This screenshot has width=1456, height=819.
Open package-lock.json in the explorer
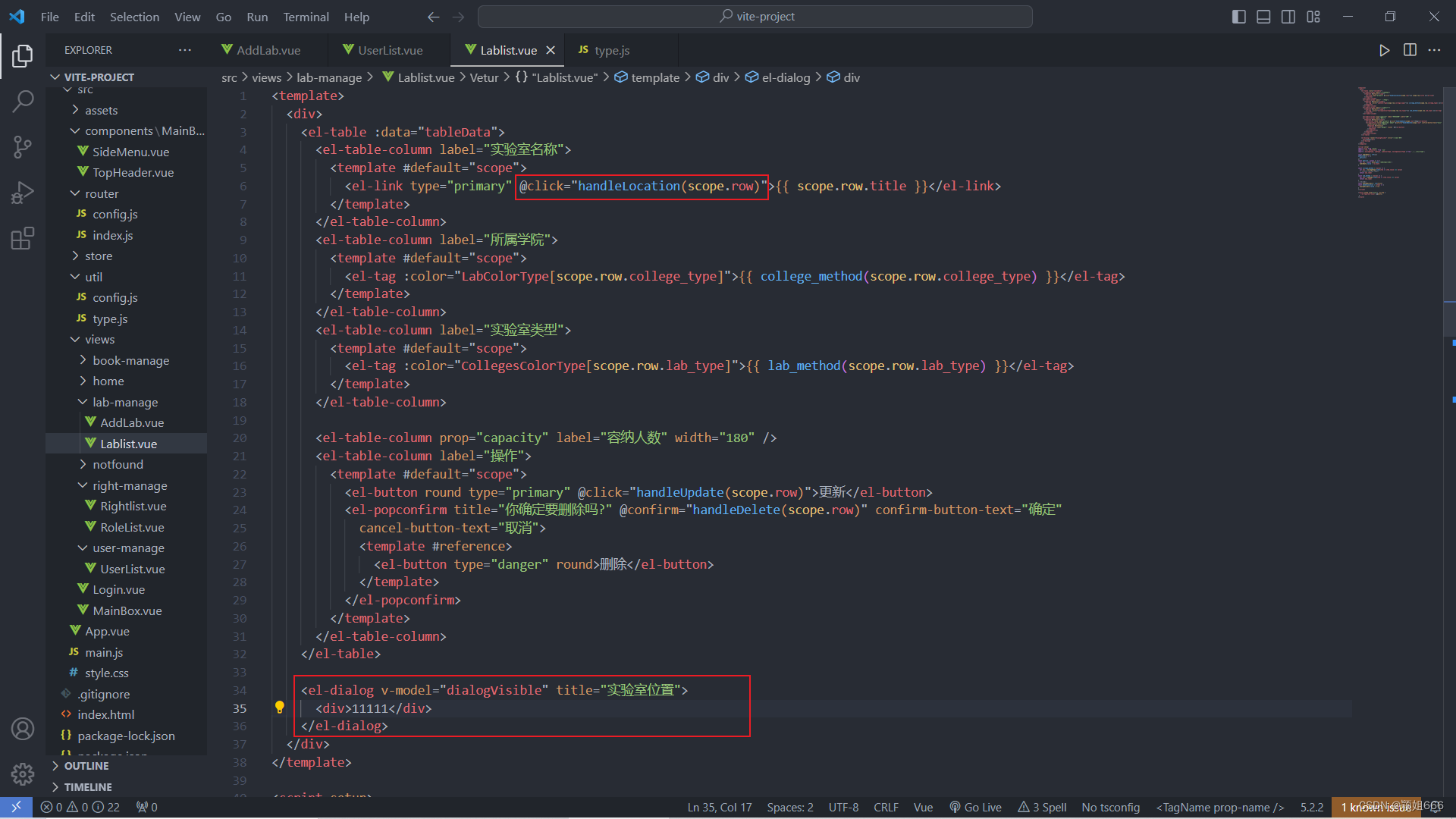click(x=126, y=736)
